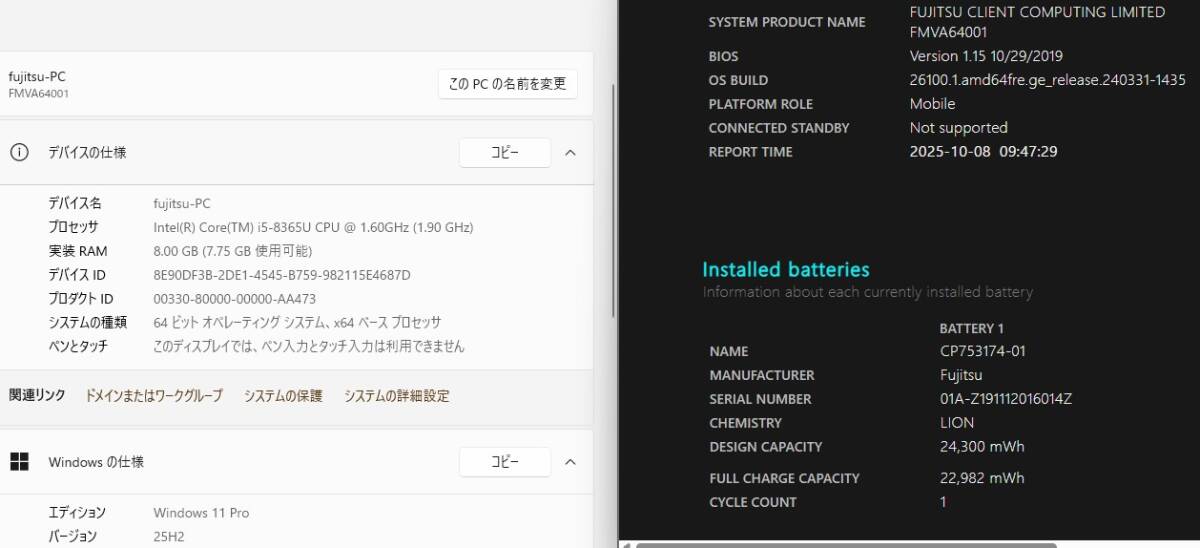Image resolution: width=1200 pixels, height=548 pixels.
Task: Click the device specifications info icon
Action: click(19, 152)
